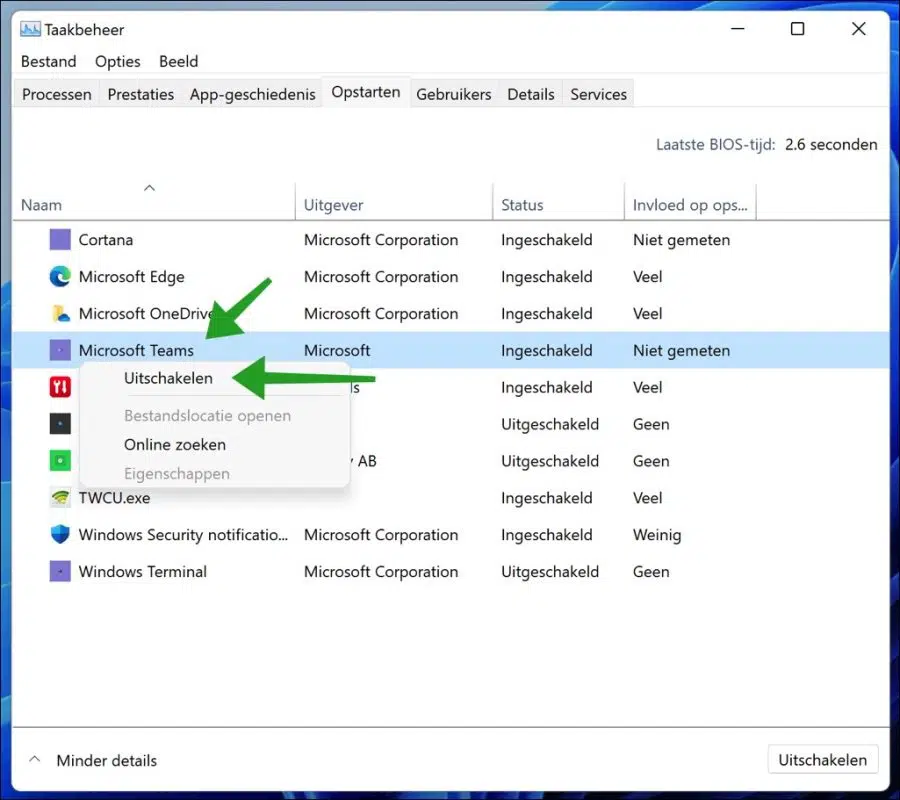
Task: Click Microsoft Corporation publisher of OneDrive
Action: 381,313
